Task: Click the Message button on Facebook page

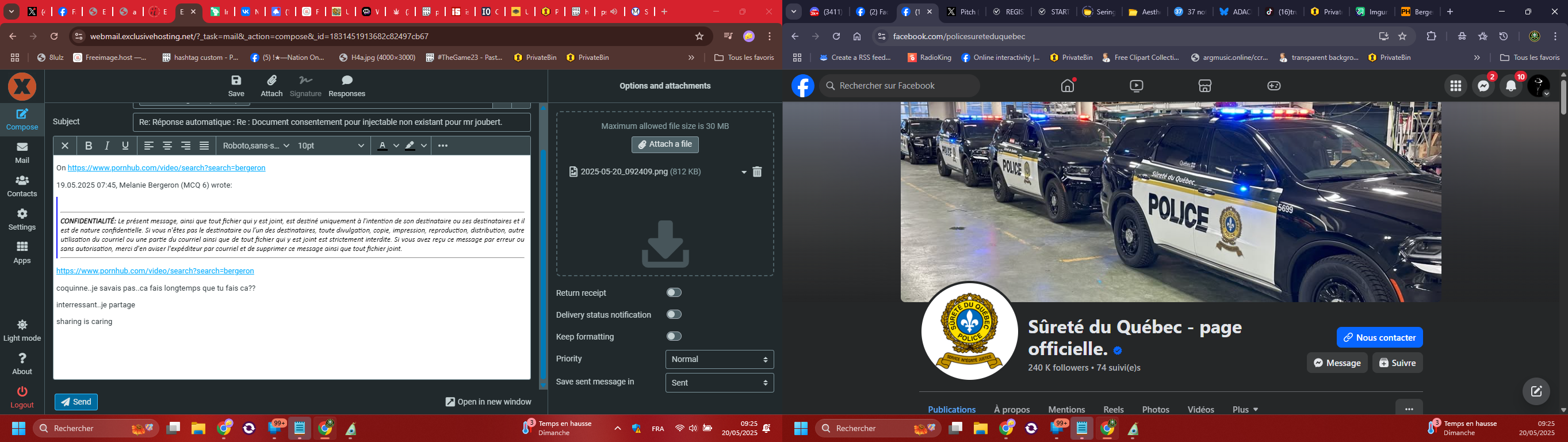Action: pyautogui.click(x=1337, y=363)
